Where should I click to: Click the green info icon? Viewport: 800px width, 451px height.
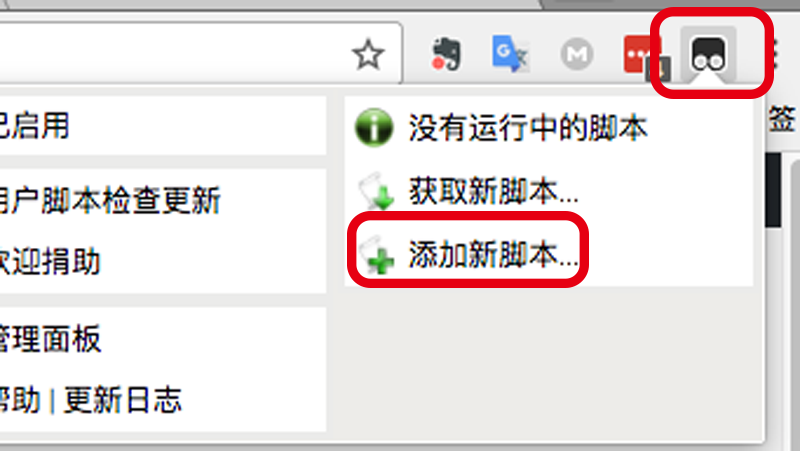(374, 127)
